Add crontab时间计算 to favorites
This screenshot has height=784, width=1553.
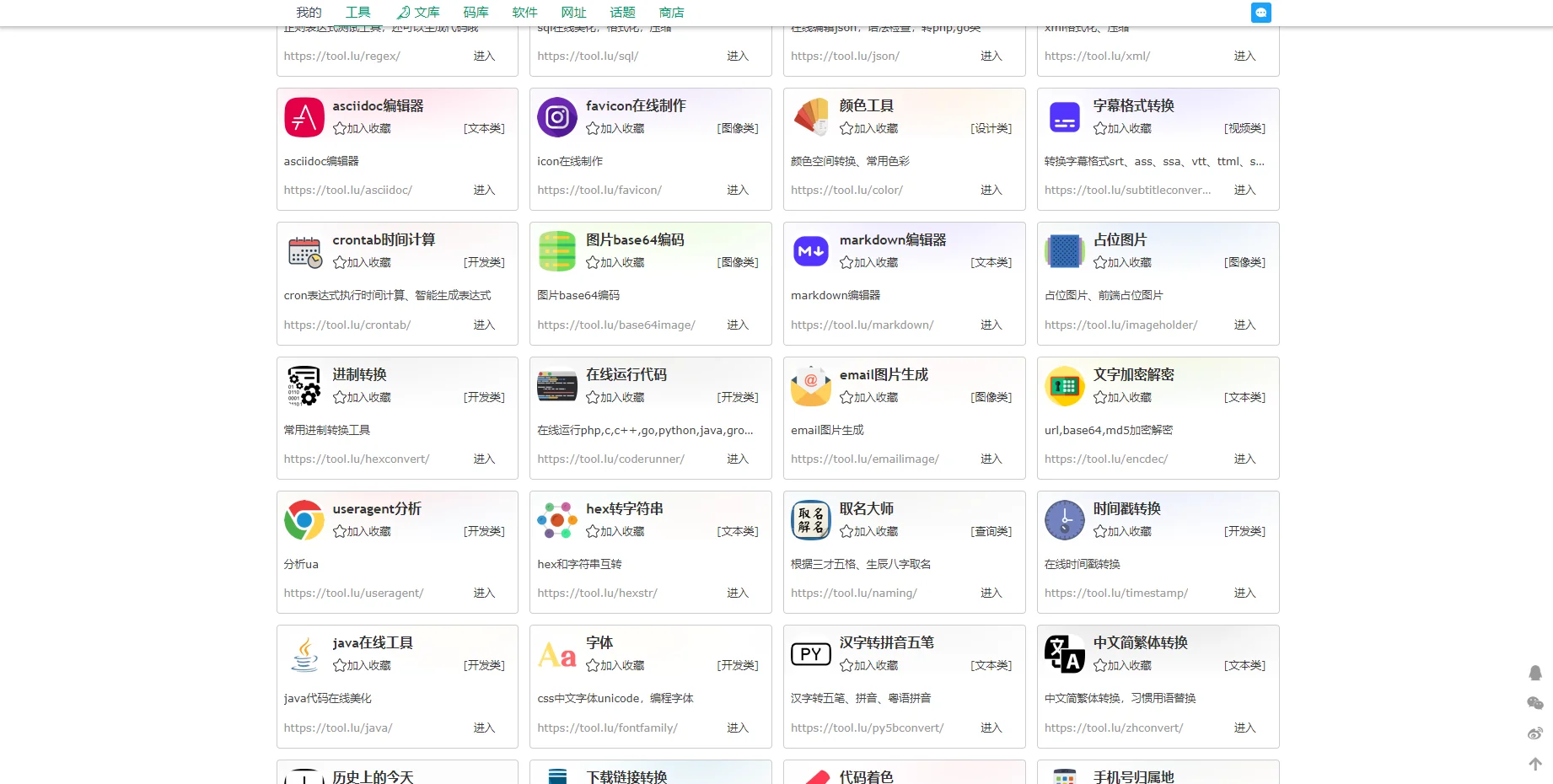pyautogui.click(x=363, y=263)
